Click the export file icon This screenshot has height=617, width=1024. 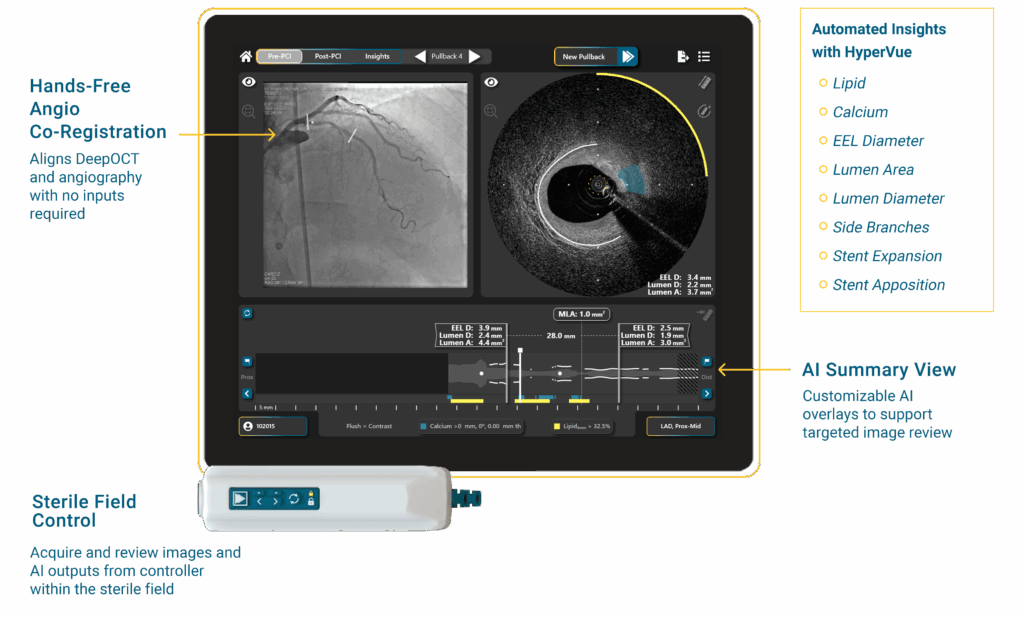(x=682, y=57)
